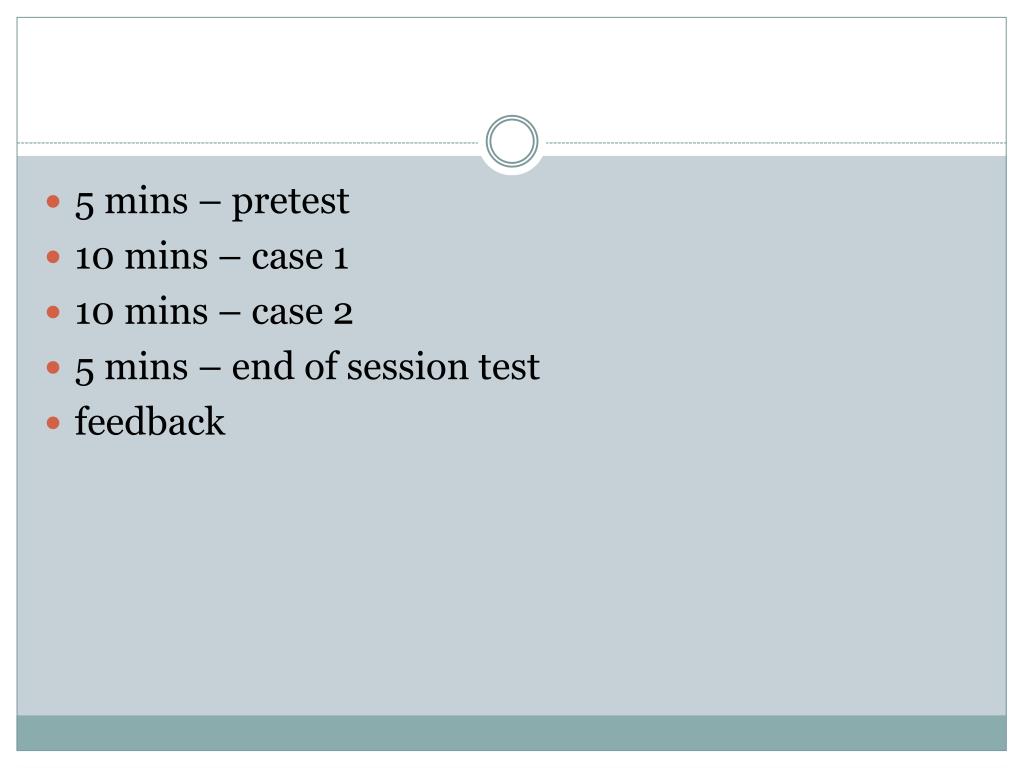The image size is (1024, 768).
Task: Click the bullet before "10 mins – case 2"
Action: [55, 313]
